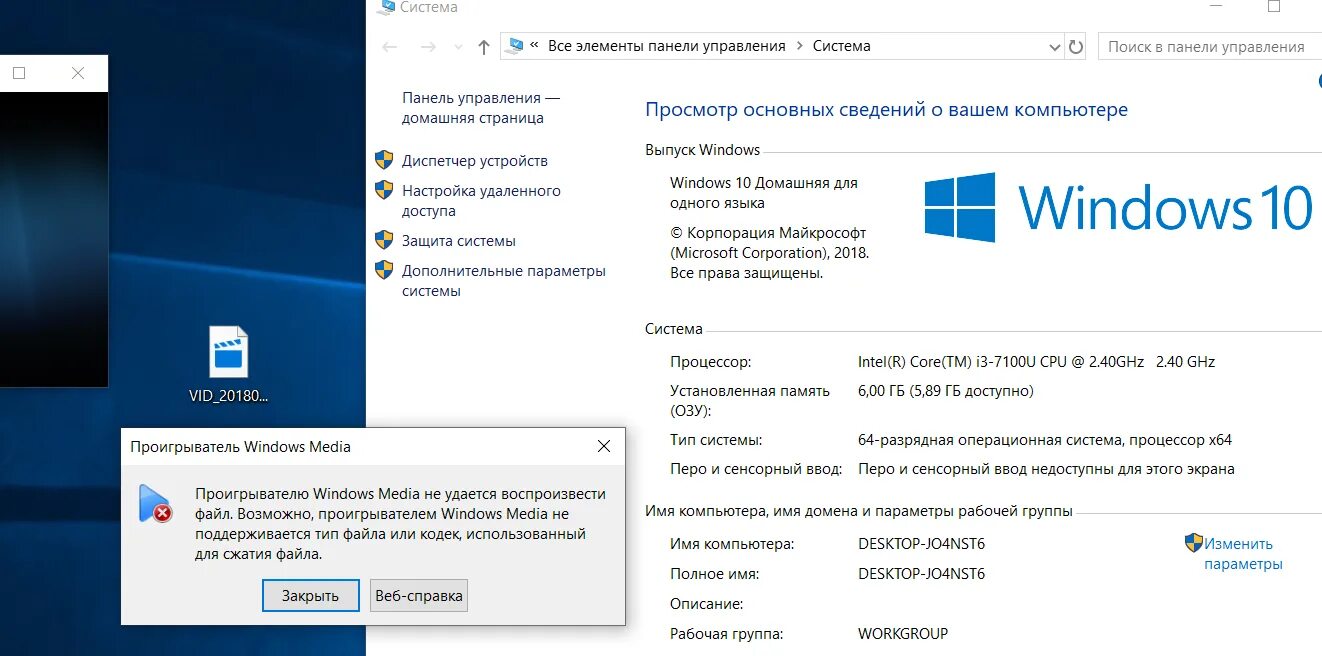This screenshot has width=1322, height=656.
Task: Click the search field 'Поиск в панели управления'
Action: click(x=1210, y=46)
